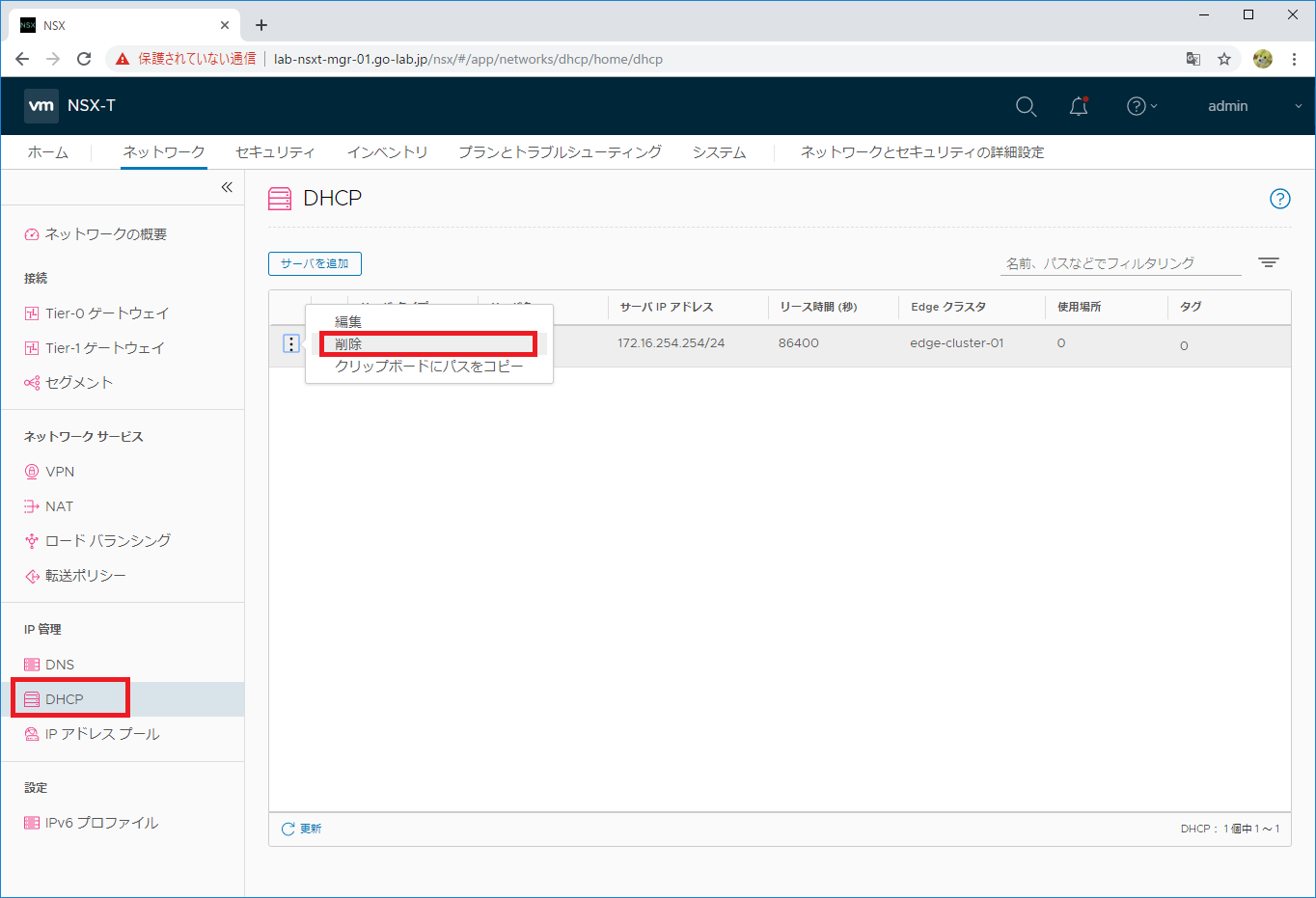Viewport: 1316px width, 898px height.
Task: Open NAT in sidebar
Action: pyautogui.click(x=48, y=506)
